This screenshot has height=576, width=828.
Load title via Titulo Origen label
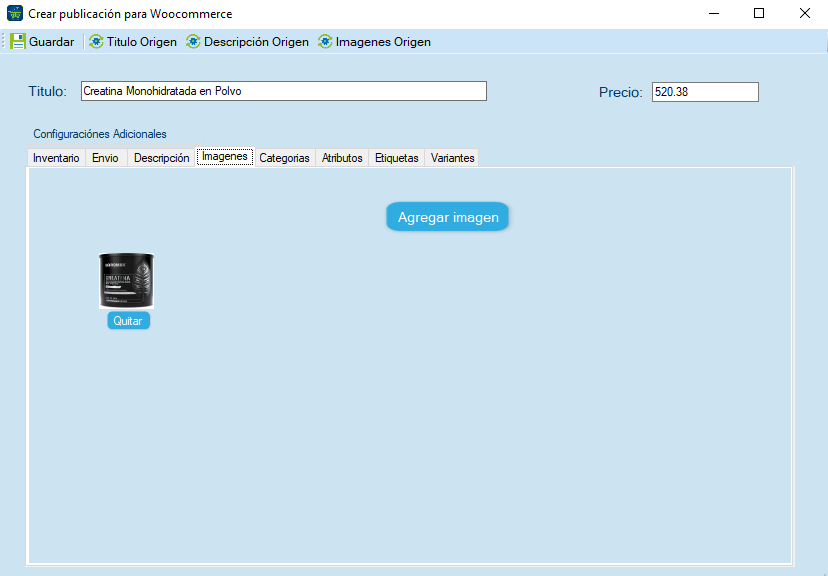coord(142,42)
